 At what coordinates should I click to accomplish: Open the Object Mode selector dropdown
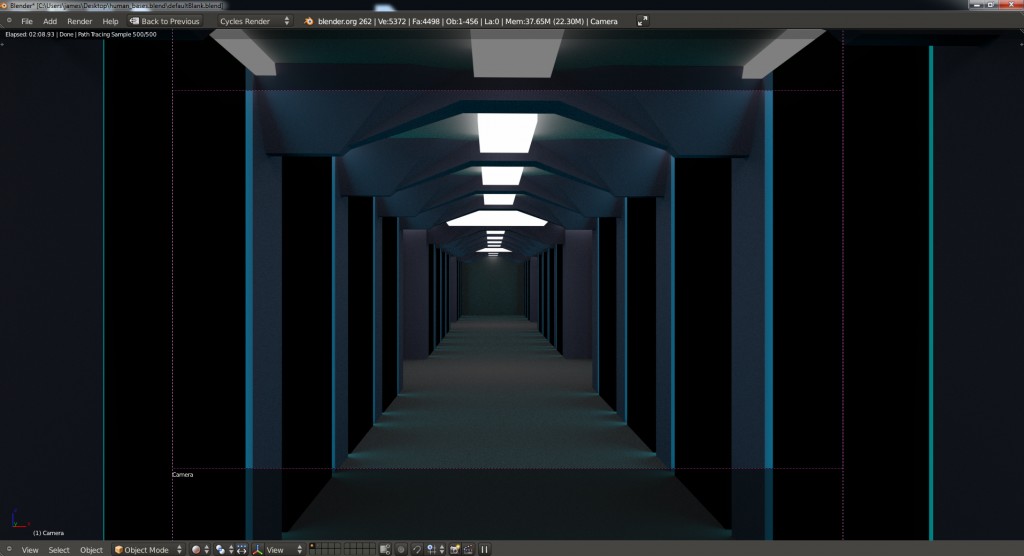(x=148, y=549)
